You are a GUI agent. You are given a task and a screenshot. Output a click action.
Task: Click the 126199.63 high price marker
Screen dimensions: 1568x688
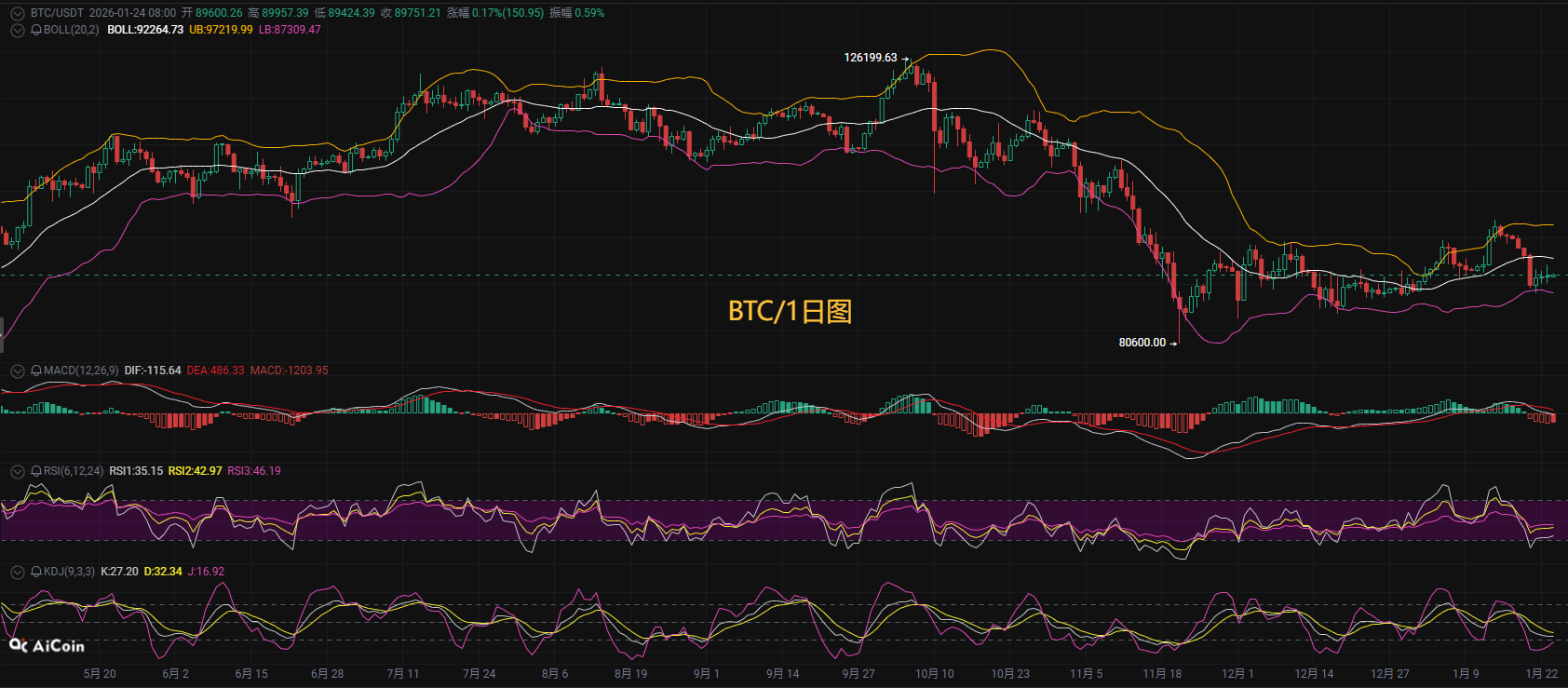point(871,58)
